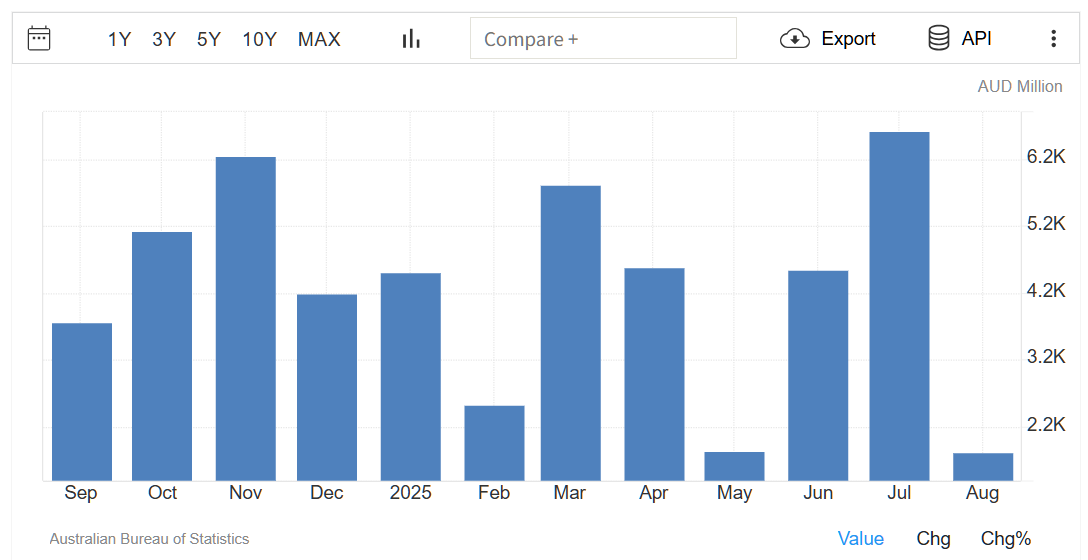
Task: Open the calendar date picker icon
Action: pyautogui.click(x=39, y=39)
